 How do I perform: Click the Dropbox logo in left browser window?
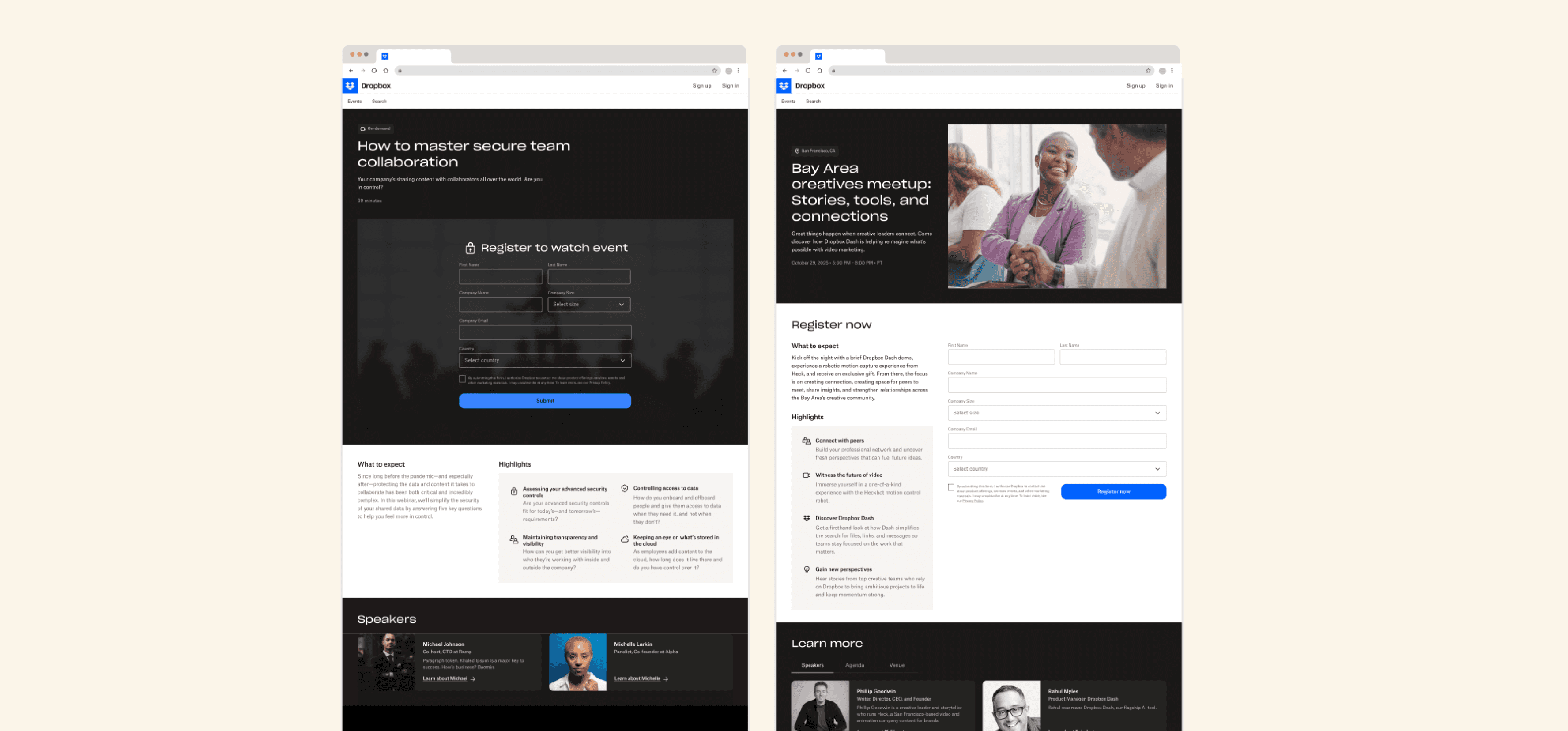350,86
